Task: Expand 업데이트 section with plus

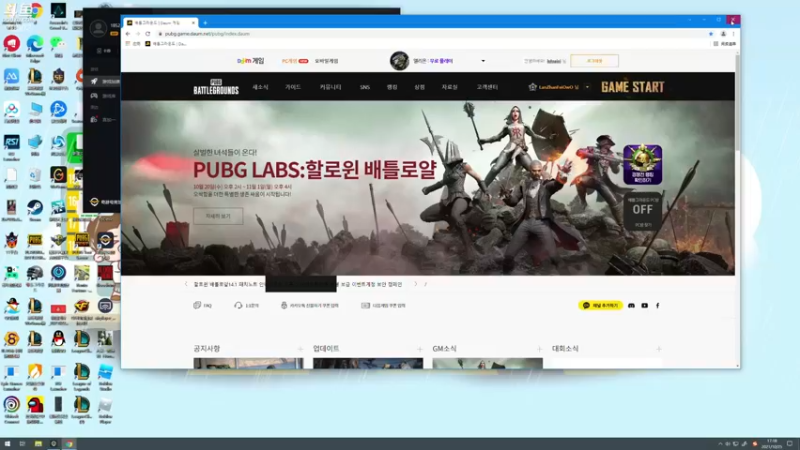Action: coord(419,349)
